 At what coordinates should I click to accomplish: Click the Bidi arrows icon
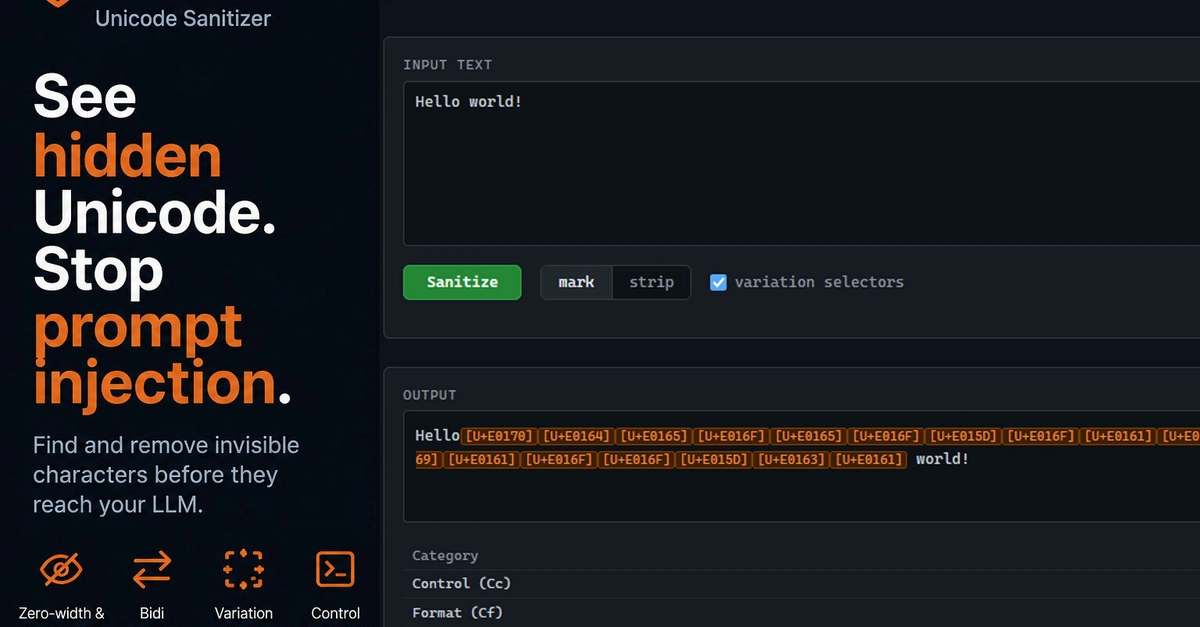coord(152,570)
